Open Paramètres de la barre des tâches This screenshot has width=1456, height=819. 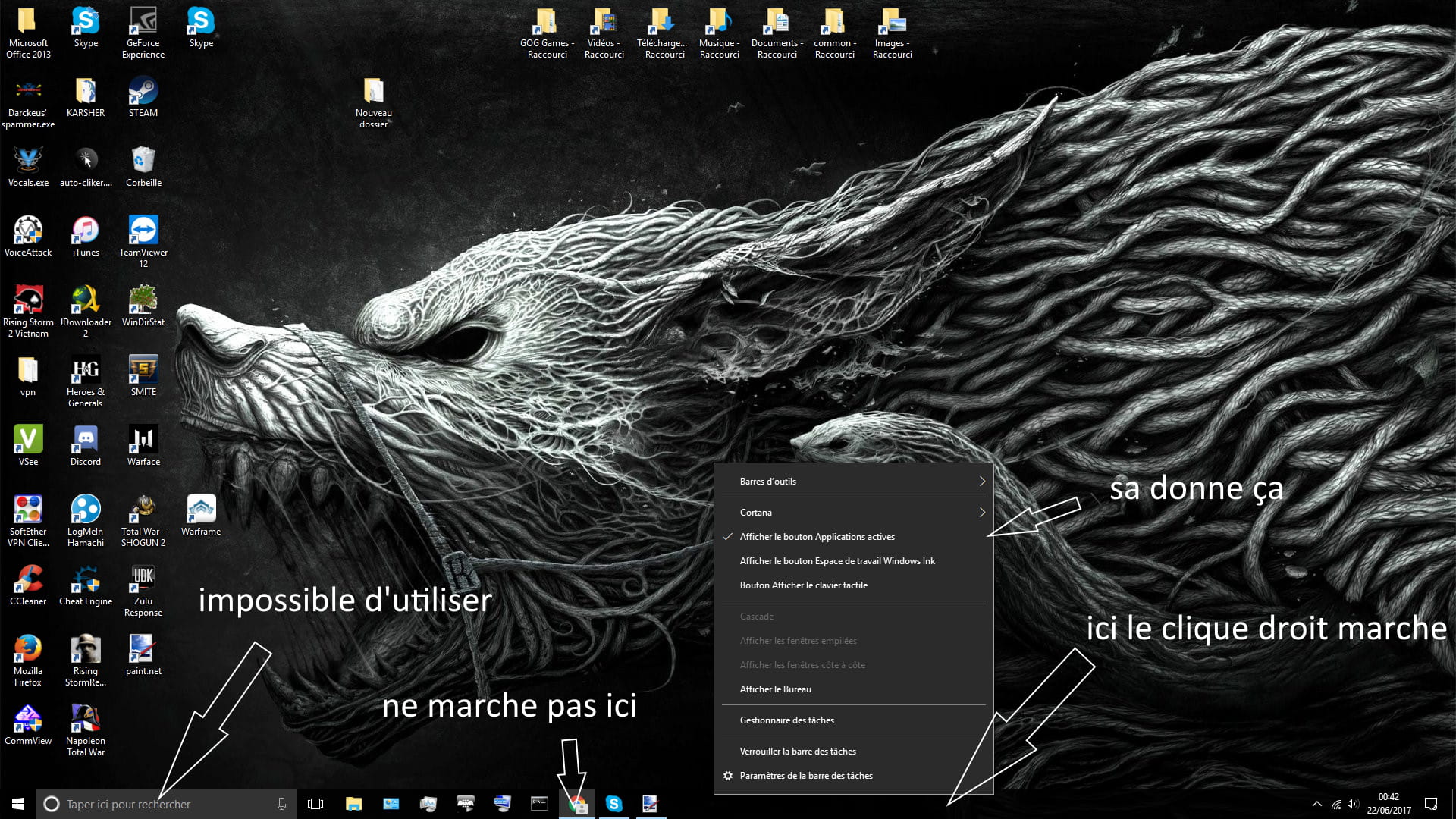pos(853,776)
